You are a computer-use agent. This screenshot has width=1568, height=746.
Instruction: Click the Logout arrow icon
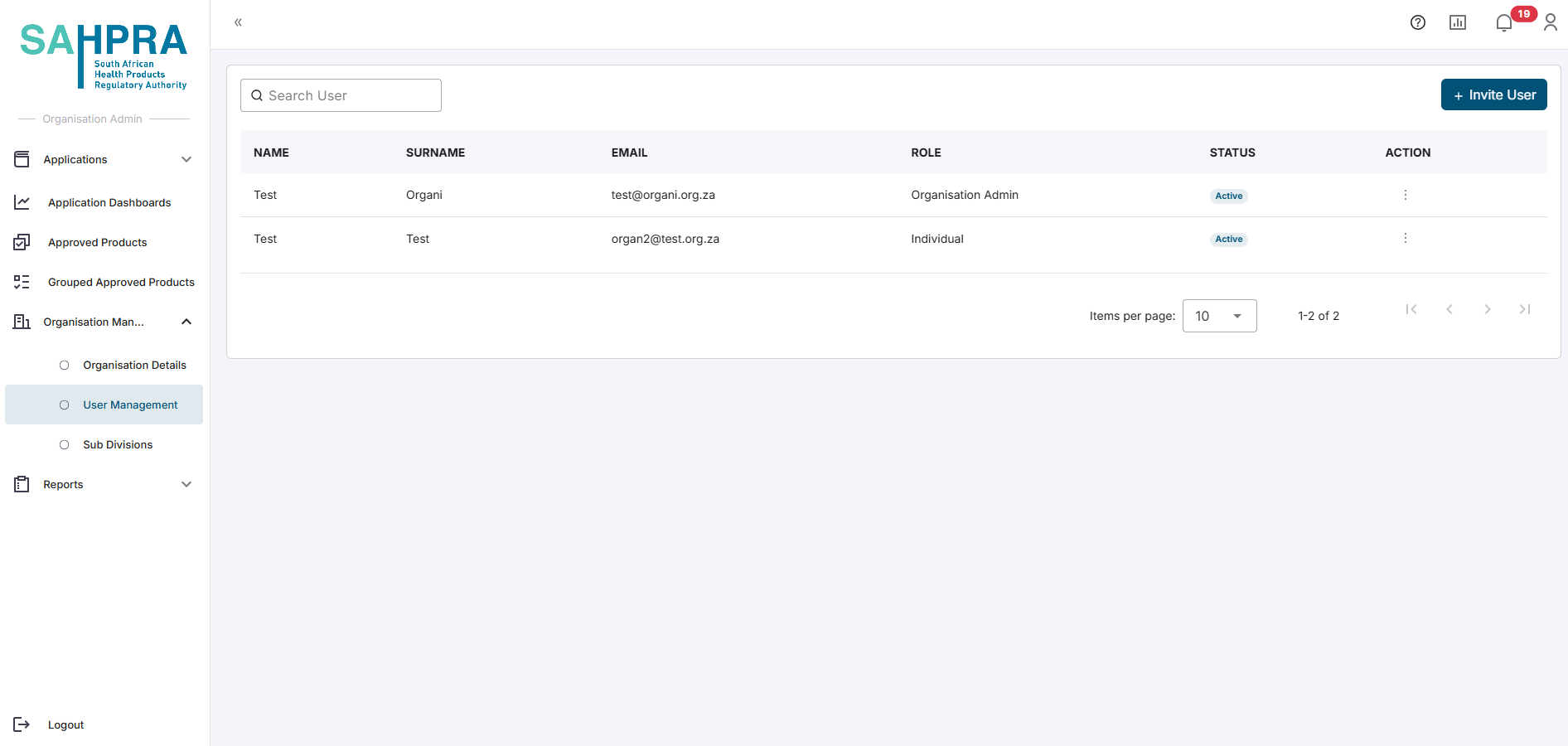pyautogui.click(x=22, y=724)
